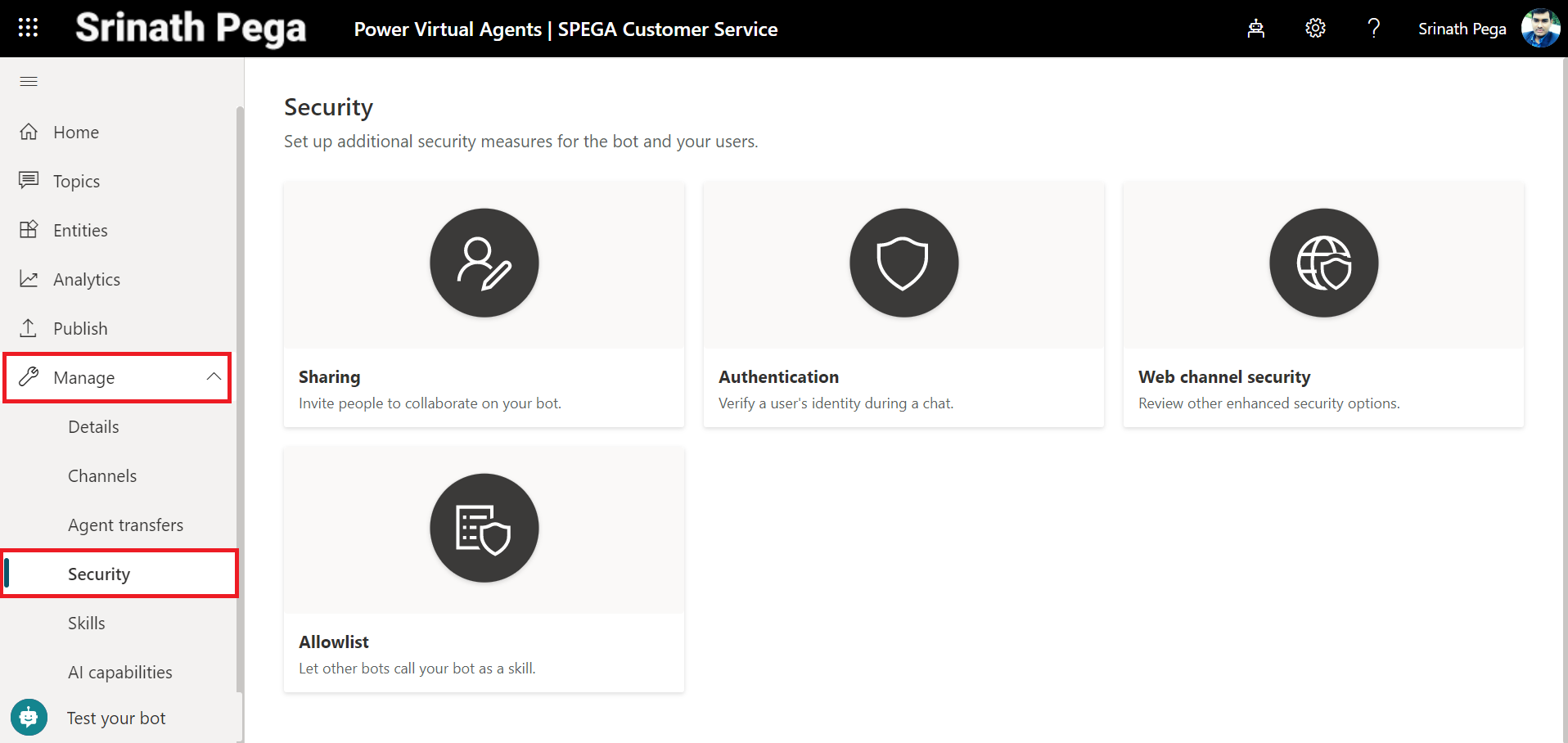
Task: Open Entities in the navigation
Action: (80, 231)
